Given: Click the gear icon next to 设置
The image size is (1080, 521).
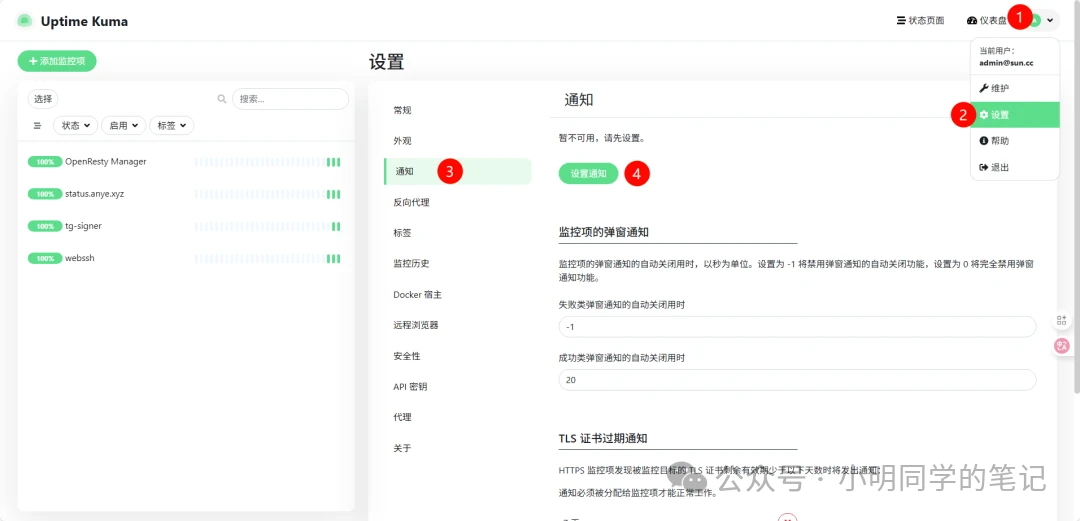Looking at the screenshot, I should click(x=984, y=115).
